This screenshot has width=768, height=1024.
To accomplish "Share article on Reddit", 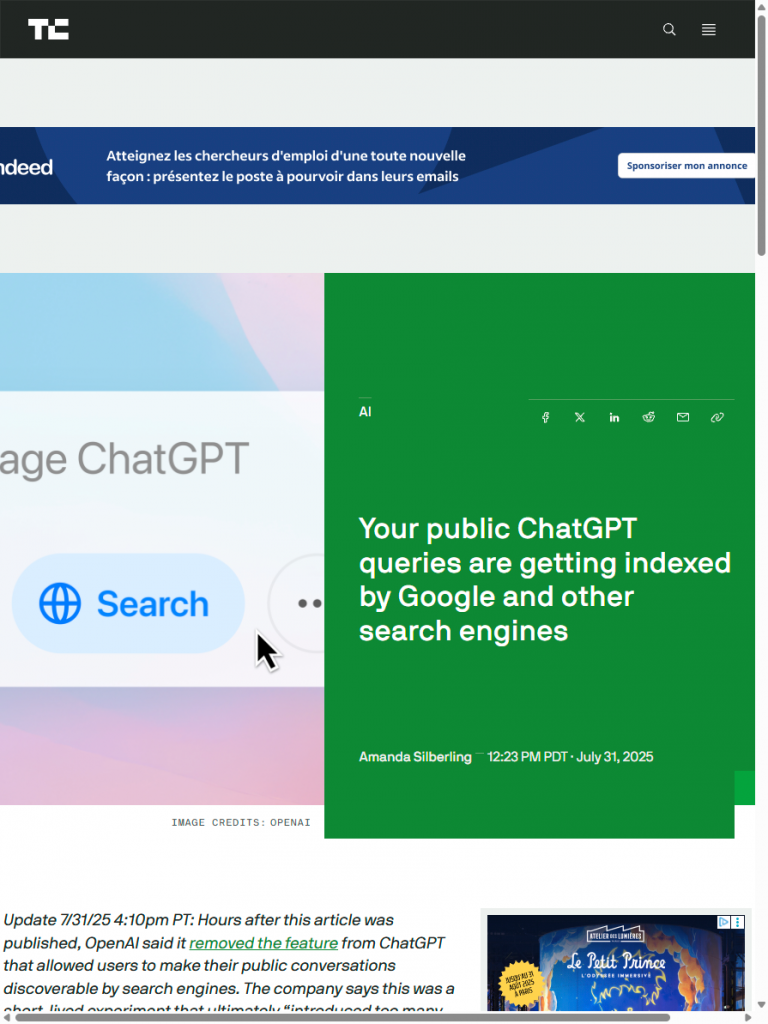I will [648, 417].
